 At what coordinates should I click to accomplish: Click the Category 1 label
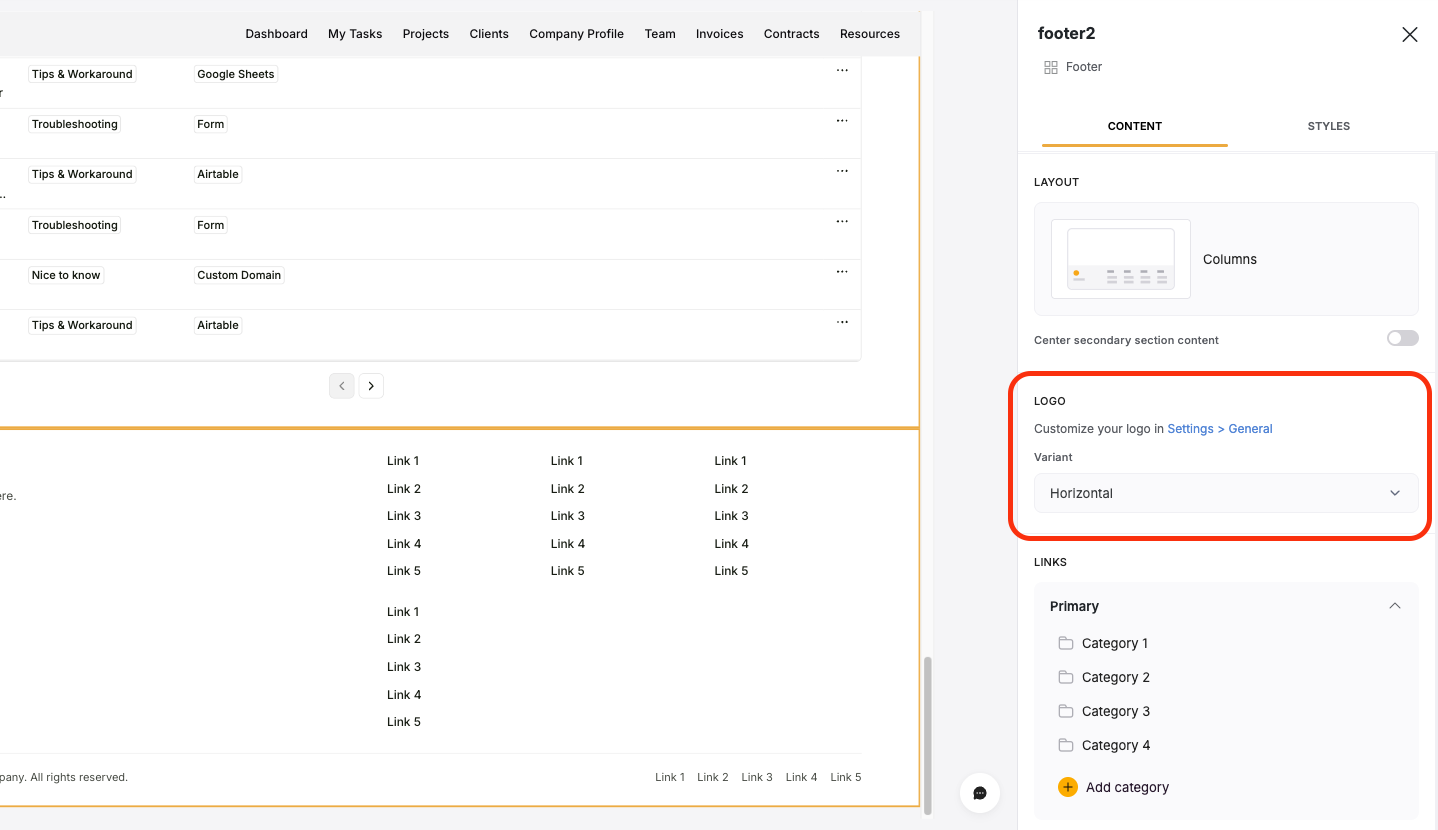point(1115,643)
